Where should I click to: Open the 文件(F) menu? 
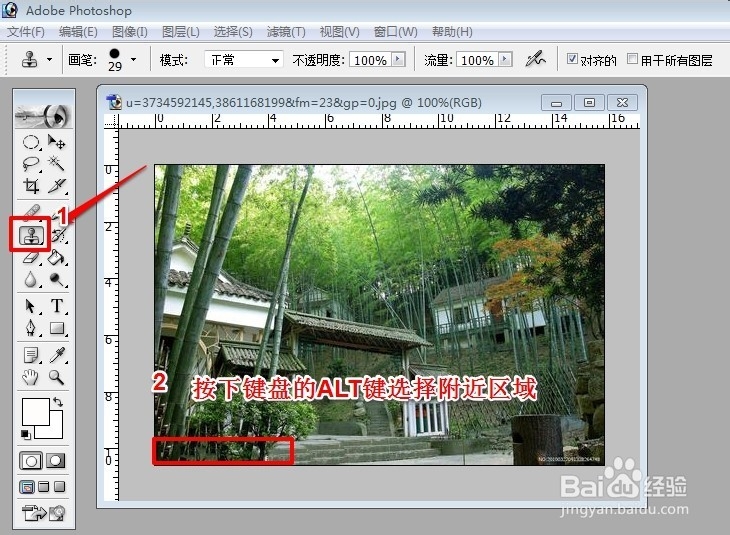point(26,32)
